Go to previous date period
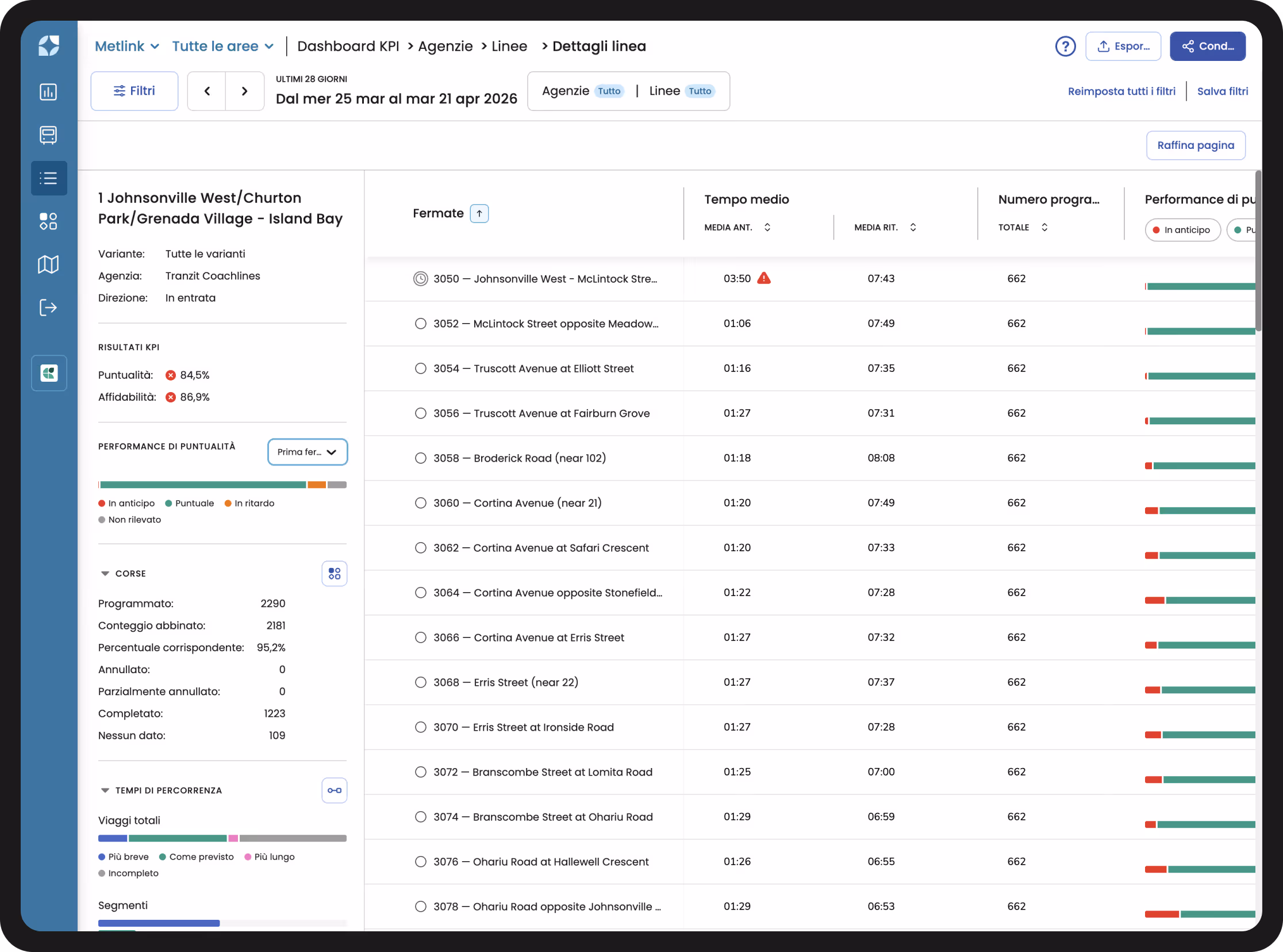This screenshot has height=952, width=1283. 207,91
